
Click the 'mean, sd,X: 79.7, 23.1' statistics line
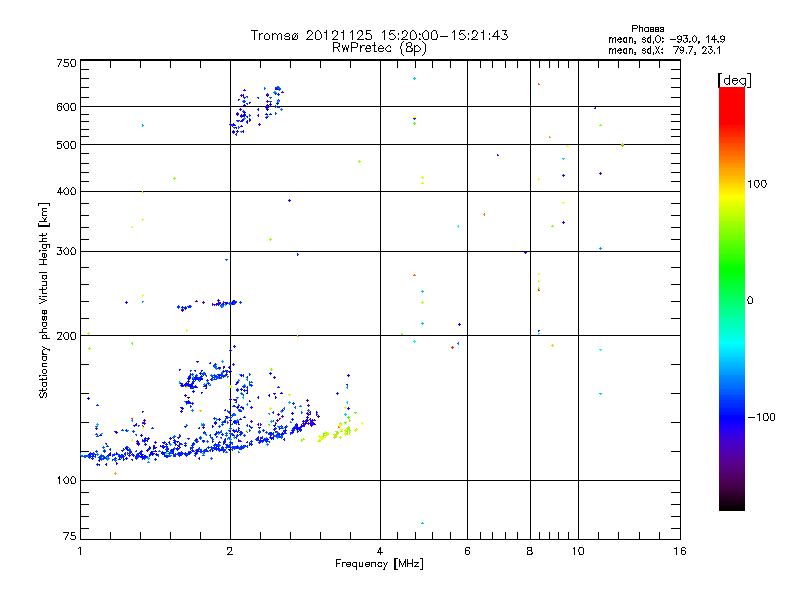664,50
